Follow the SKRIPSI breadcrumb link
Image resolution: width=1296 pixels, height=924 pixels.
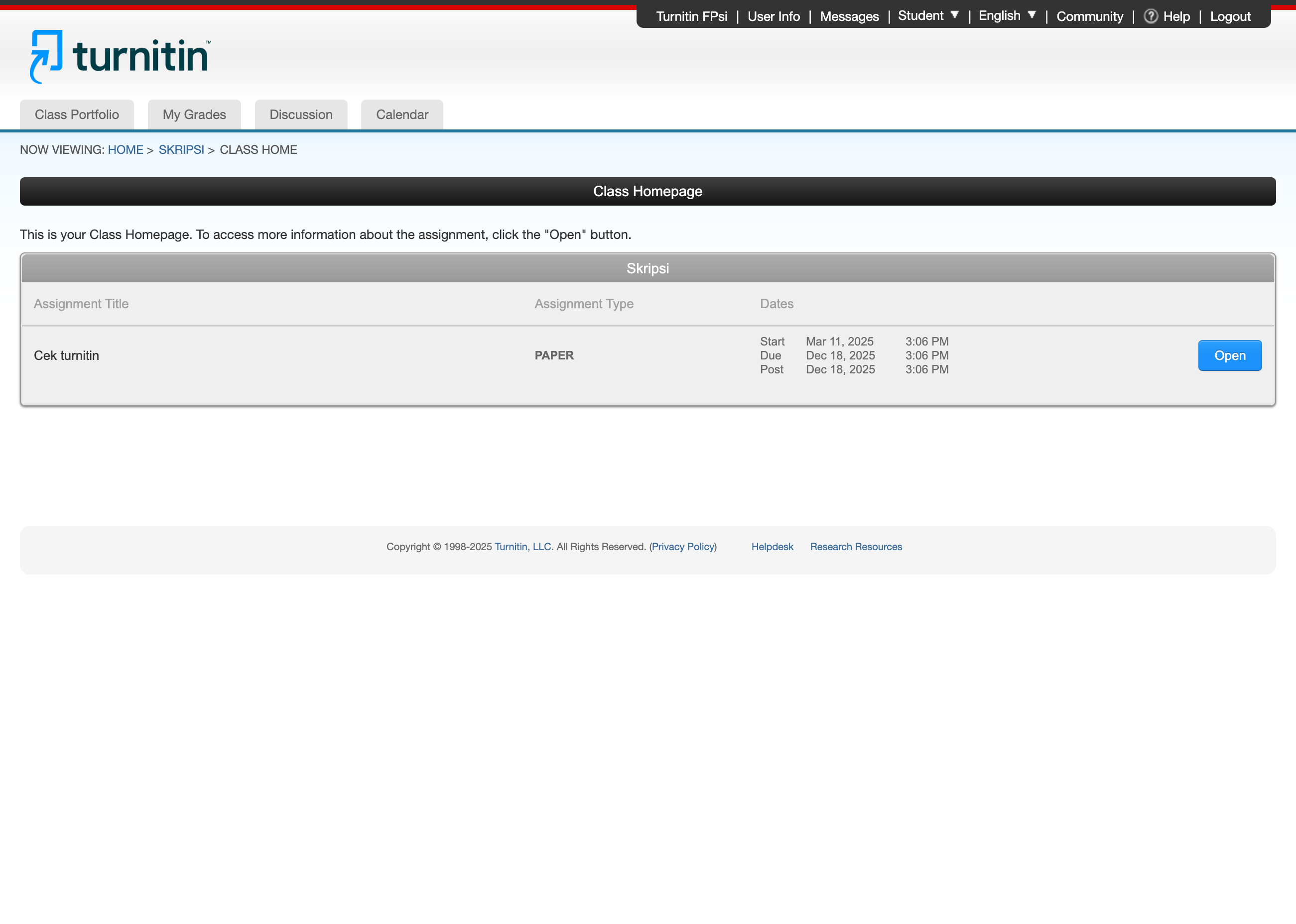[x=181, y=150]
